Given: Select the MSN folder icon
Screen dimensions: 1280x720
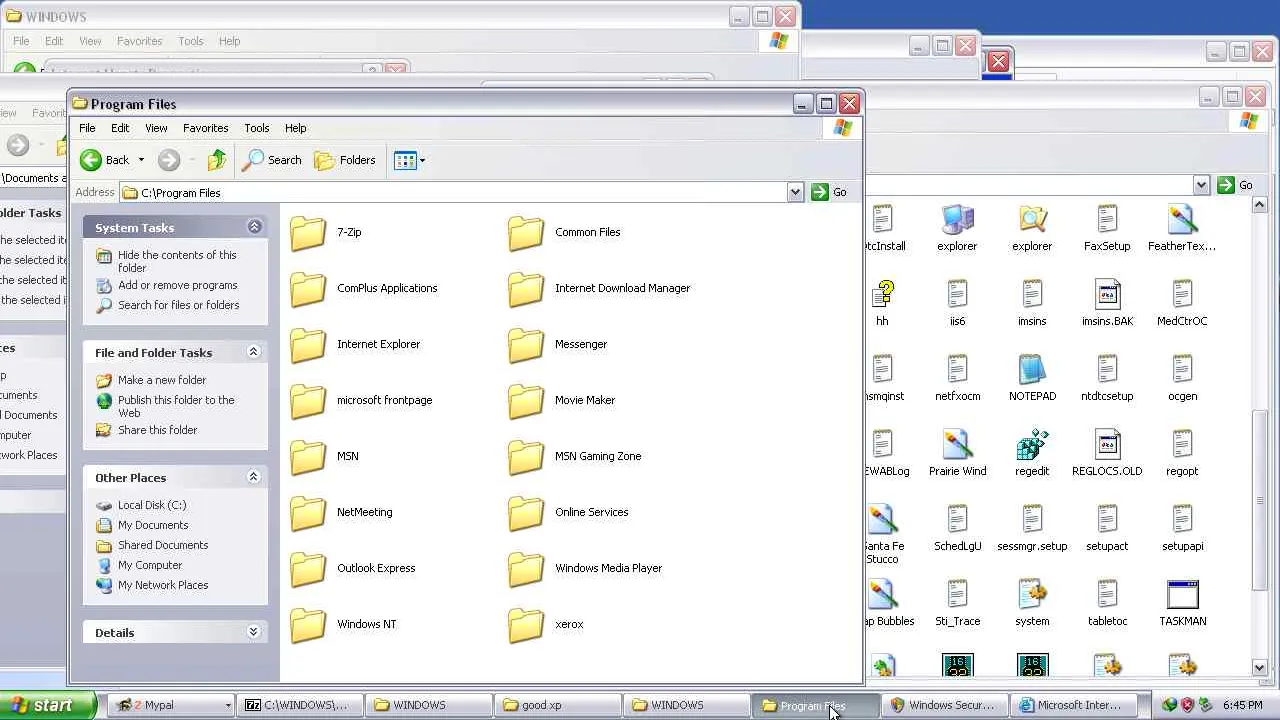Looking at the screenshot, I should point(308,457).
